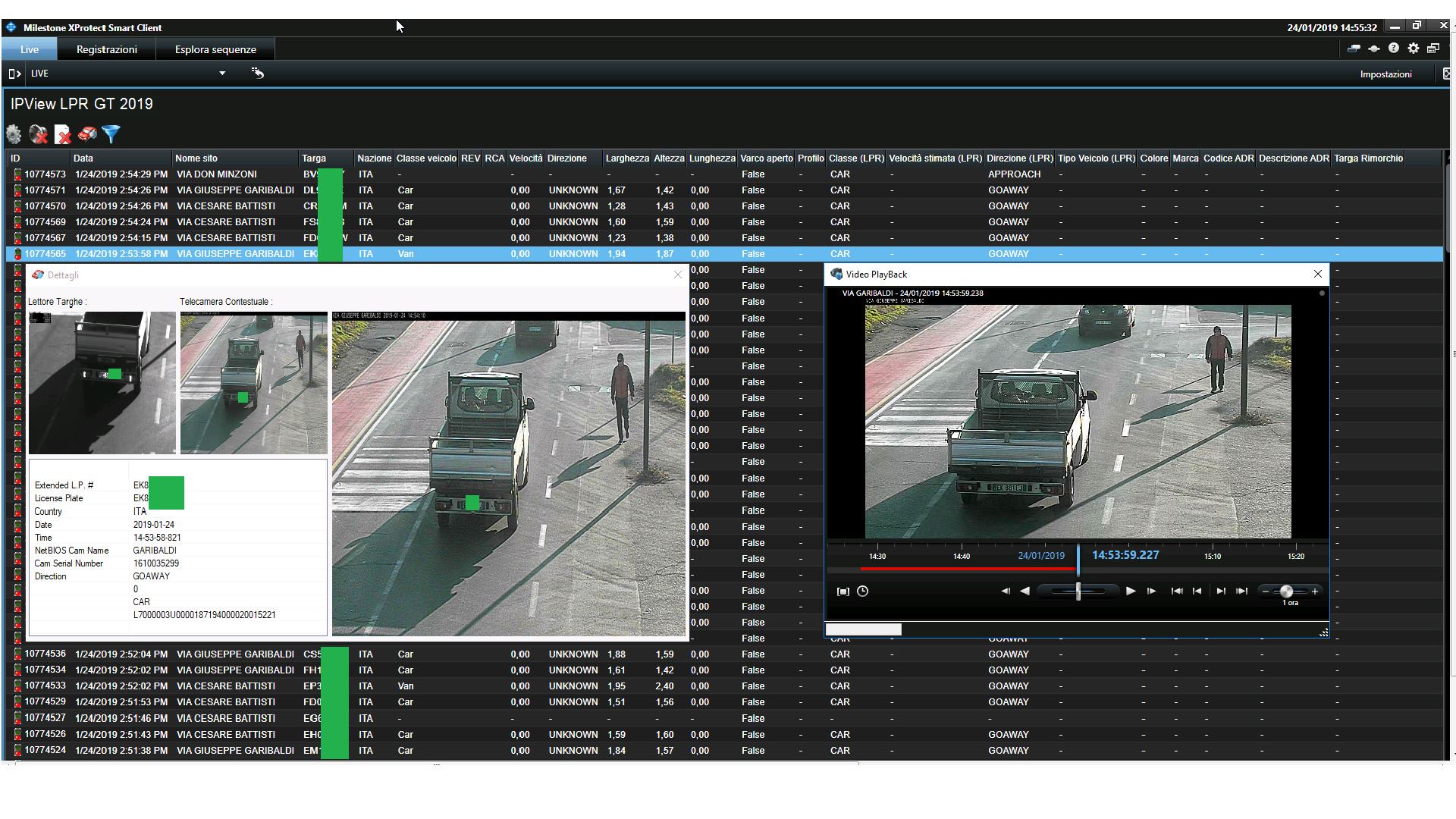The height and width of the screenshot is (819, 1456).
Task: Click the reload view arrow icon
Action: click(258, 74)
